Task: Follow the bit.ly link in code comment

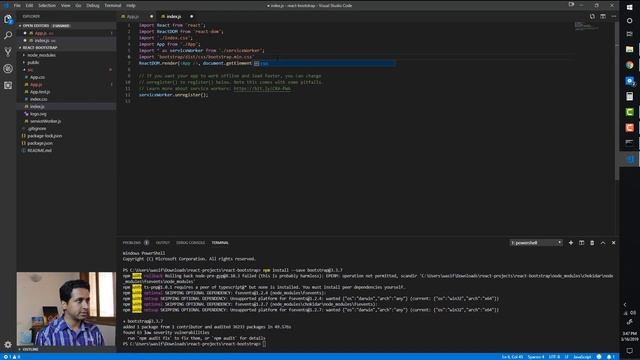Action: pyautogui.click(x=262, y=89)
